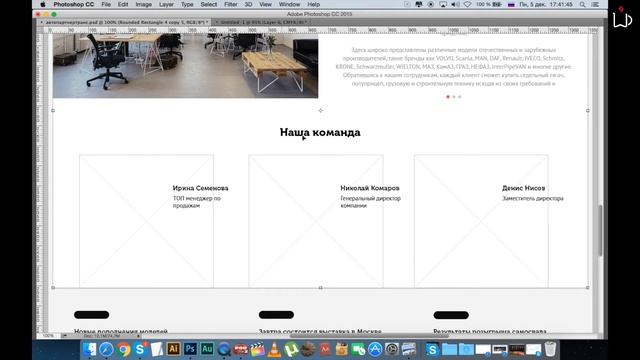Launch Safari from the Dock
The height and width of the screenshot is (360, 640).
click(x=106, y=349)
